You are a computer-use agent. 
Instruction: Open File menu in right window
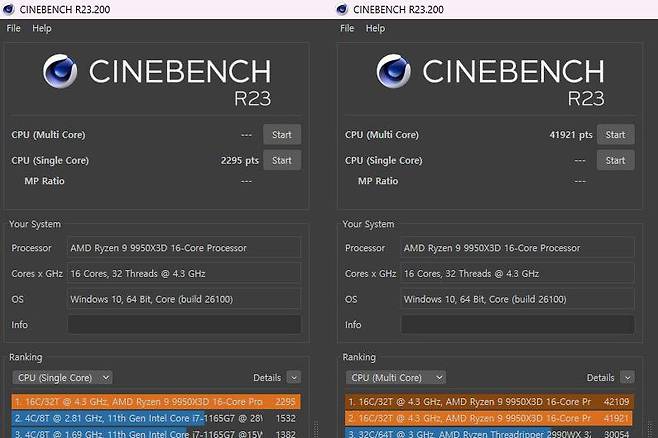(347, 28)
